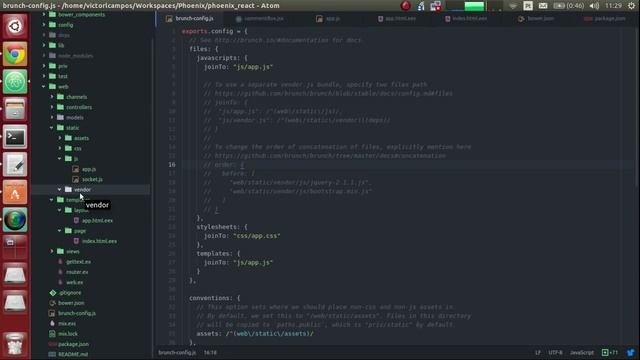Open web.ex in the tree
Image resolution: width=640 pixels, height=360 pixels.
coord(75,282)
